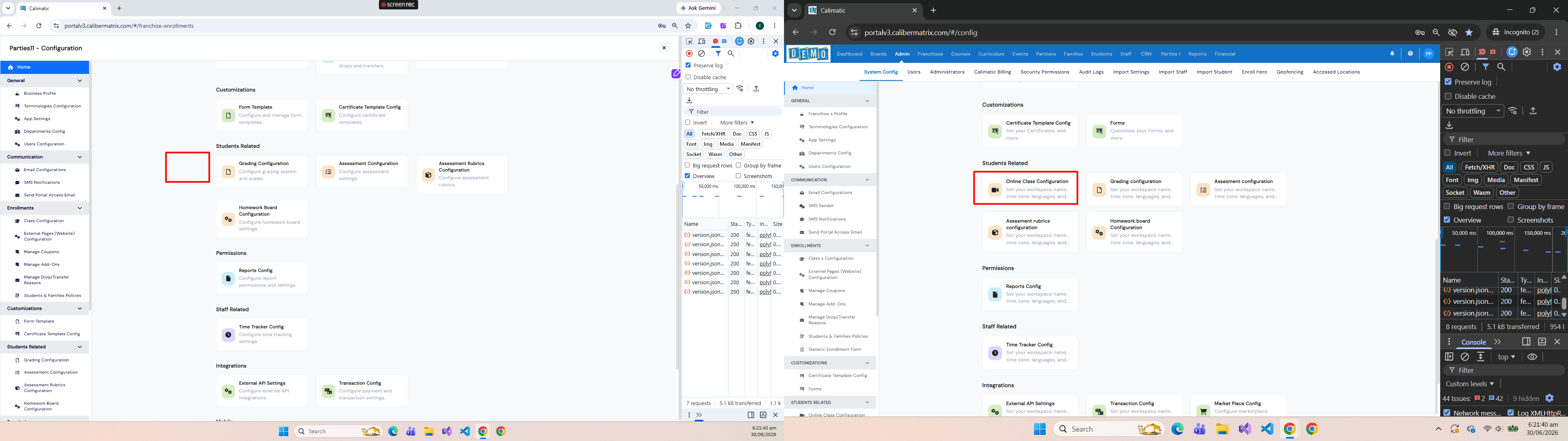Open Curriculum menu in DEMO top navigation
The image size is (1568, 441).
tap(991, 54)
